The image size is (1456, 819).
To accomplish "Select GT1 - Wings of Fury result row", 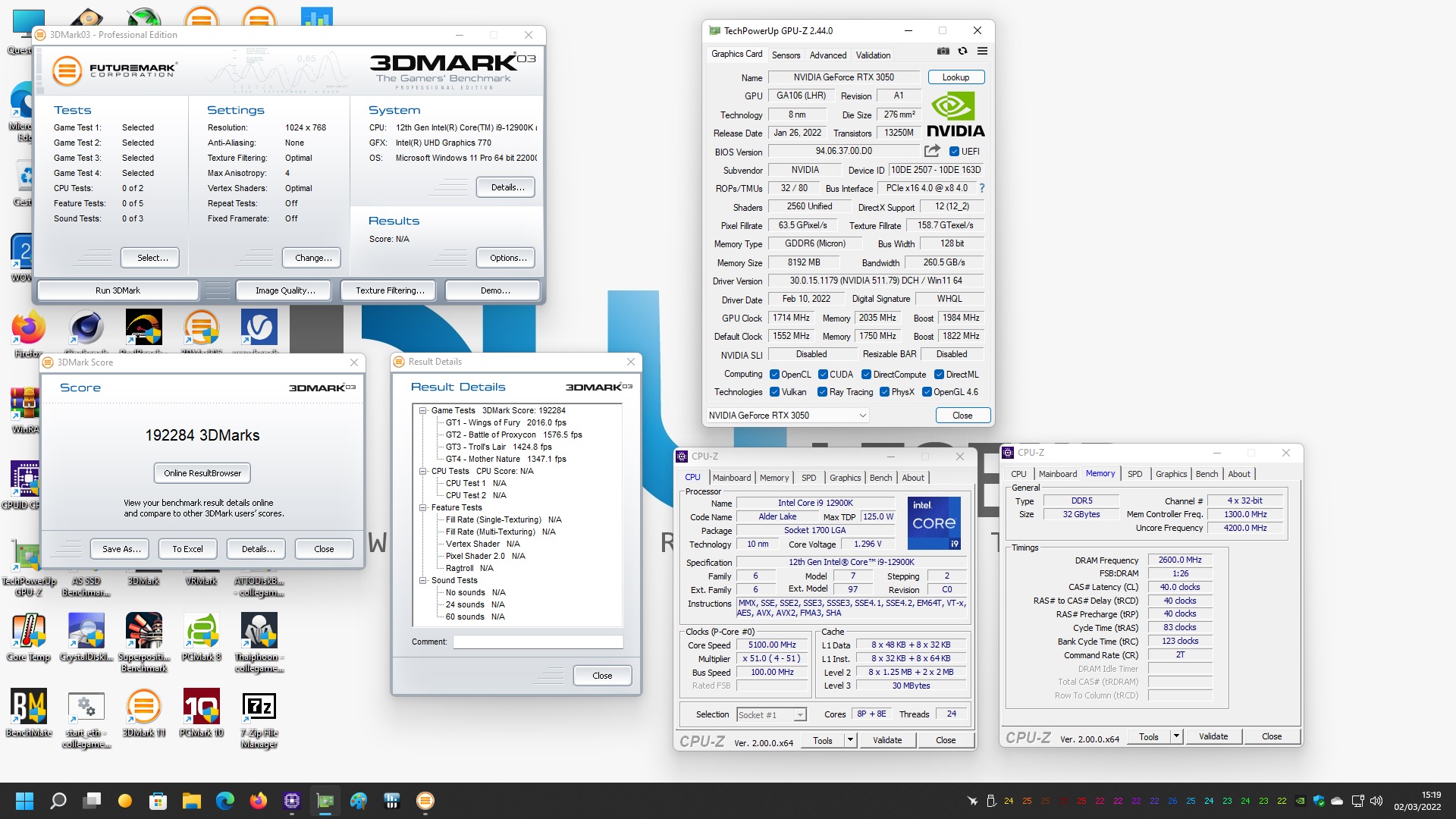I will (506, 423).
